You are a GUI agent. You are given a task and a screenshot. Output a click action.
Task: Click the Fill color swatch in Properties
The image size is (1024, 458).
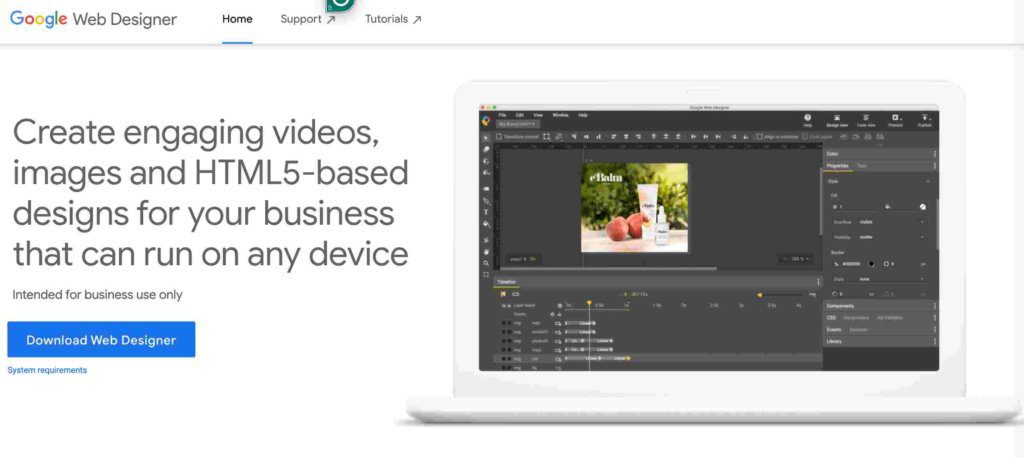923,206
